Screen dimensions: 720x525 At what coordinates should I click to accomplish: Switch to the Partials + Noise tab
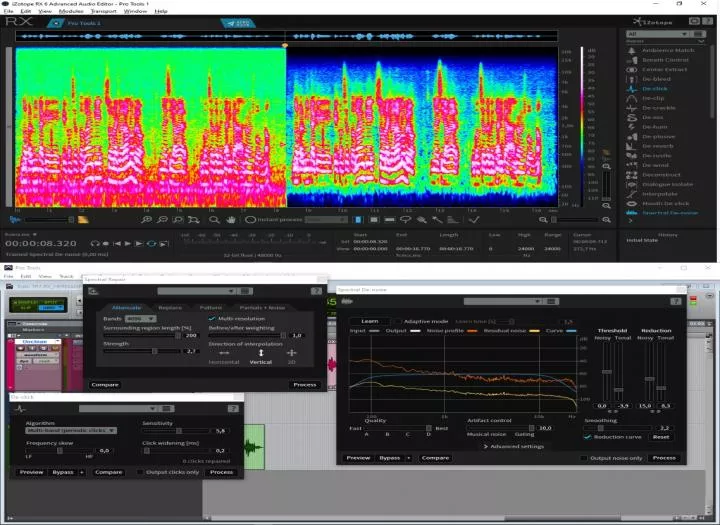tap(262, 307)
